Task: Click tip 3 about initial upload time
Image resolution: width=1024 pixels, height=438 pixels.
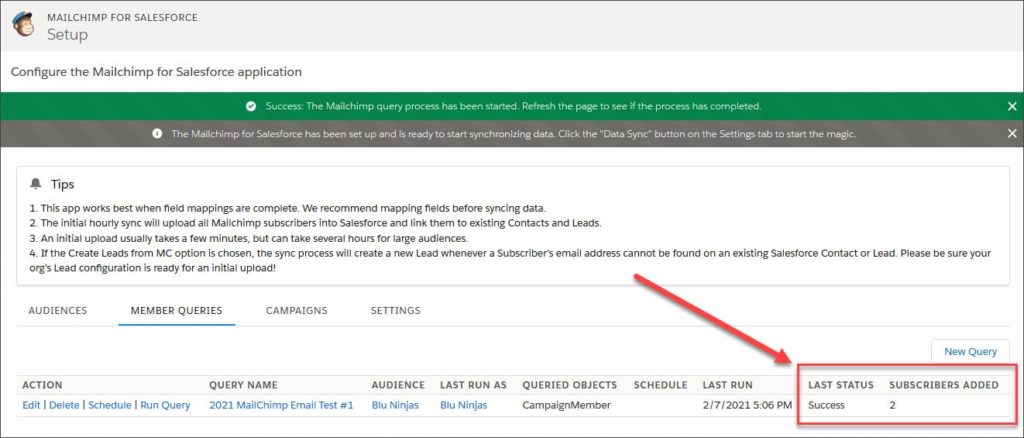Action: (249, 238)
